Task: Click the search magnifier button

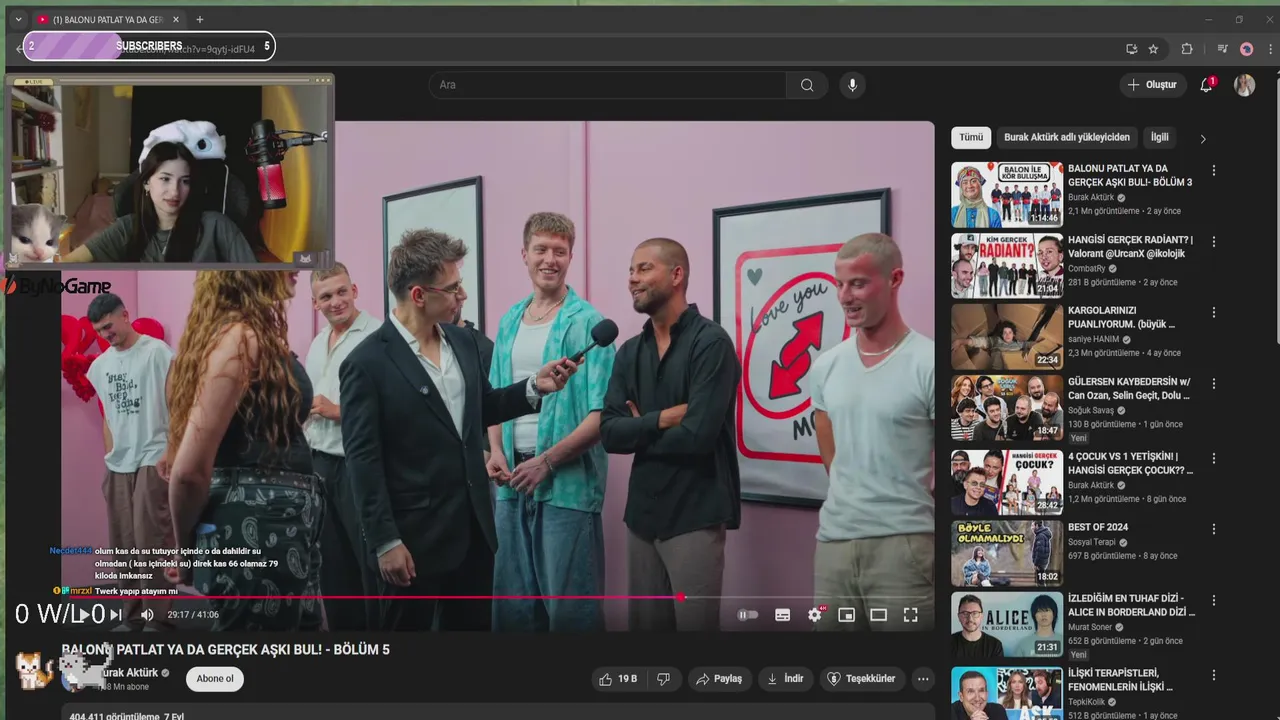Action: [807, 85]
